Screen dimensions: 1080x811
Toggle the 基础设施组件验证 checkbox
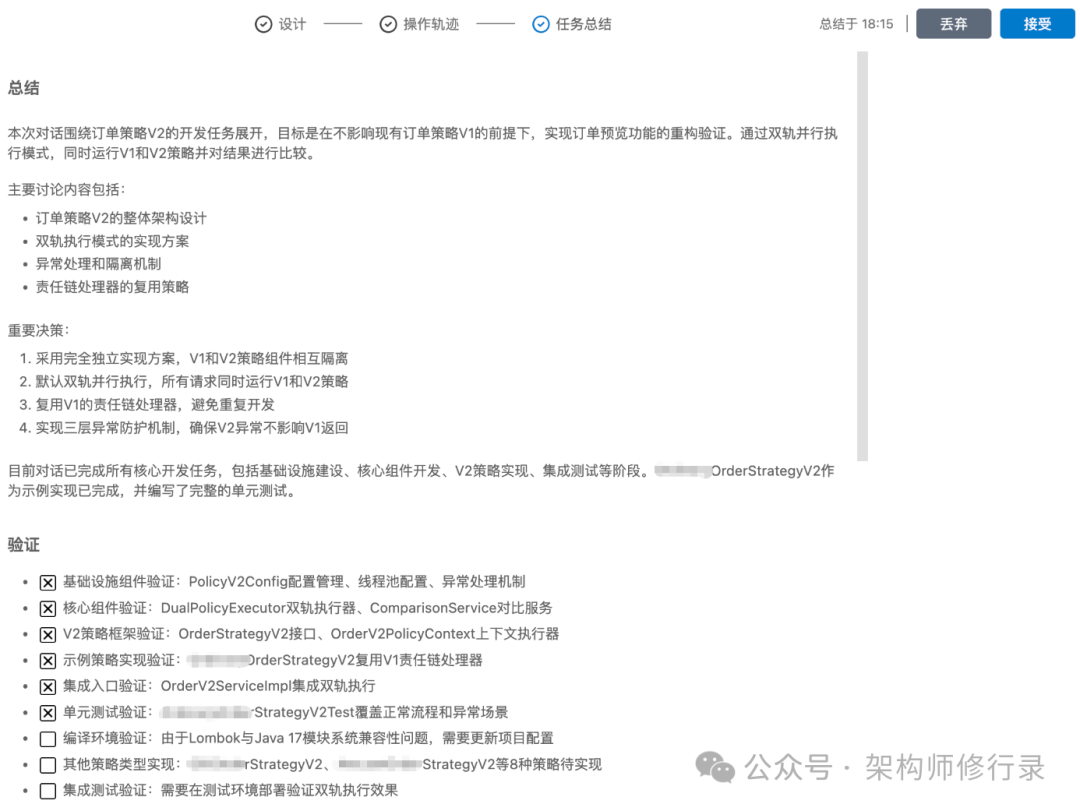coord(48,583)
